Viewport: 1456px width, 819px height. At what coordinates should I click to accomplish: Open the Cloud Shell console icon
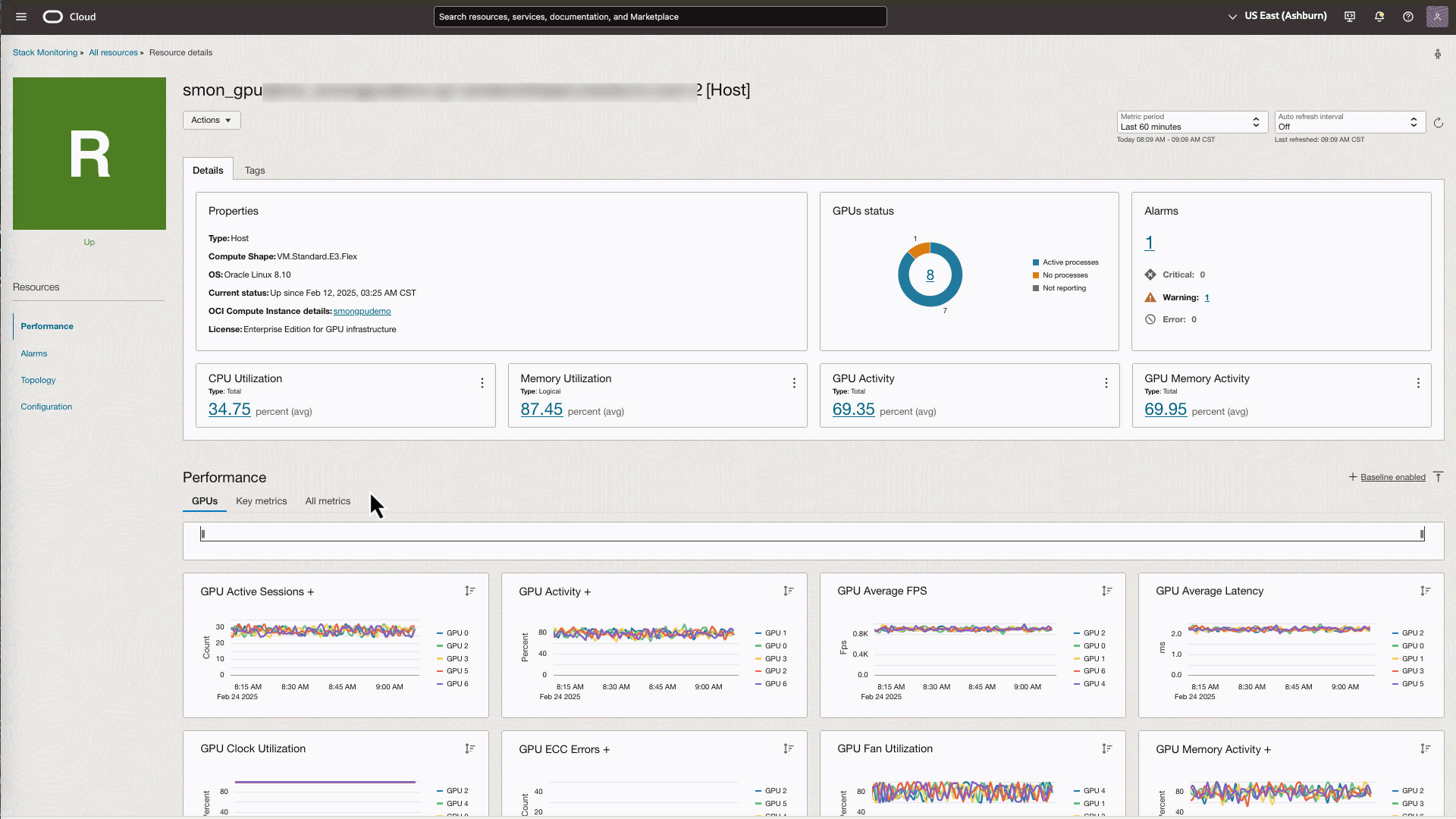pos(1349,17)
